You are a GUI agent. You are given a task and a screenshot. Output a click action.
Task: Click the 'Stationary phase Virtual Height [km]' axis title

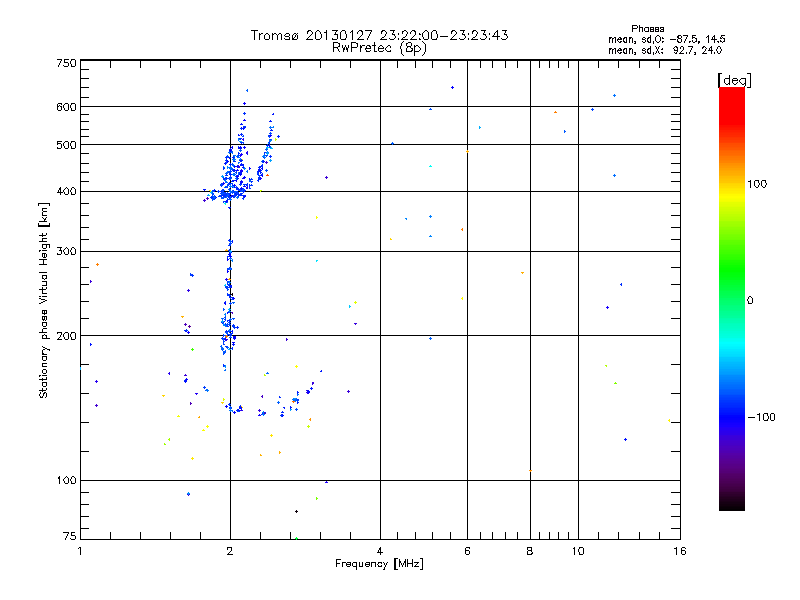[44, 301]
